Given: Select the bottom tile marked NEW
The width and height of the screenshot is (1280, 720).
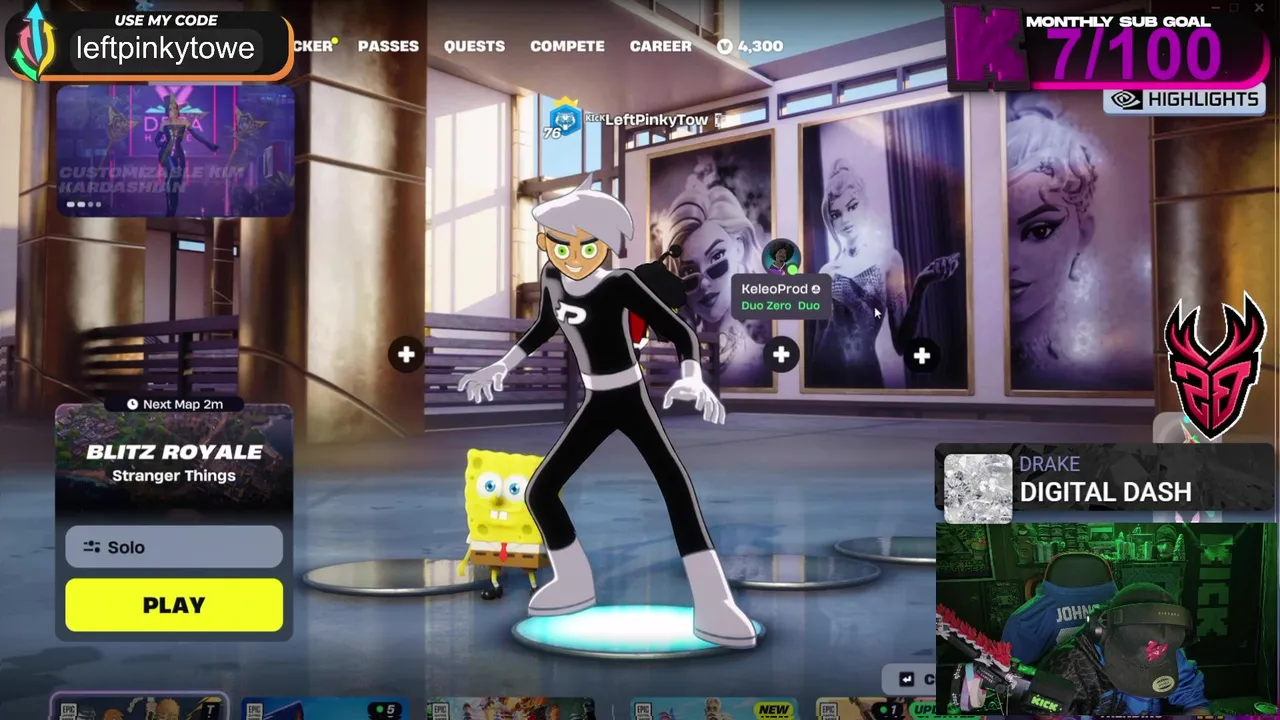Looking at the screenshot, I should 712,709.
